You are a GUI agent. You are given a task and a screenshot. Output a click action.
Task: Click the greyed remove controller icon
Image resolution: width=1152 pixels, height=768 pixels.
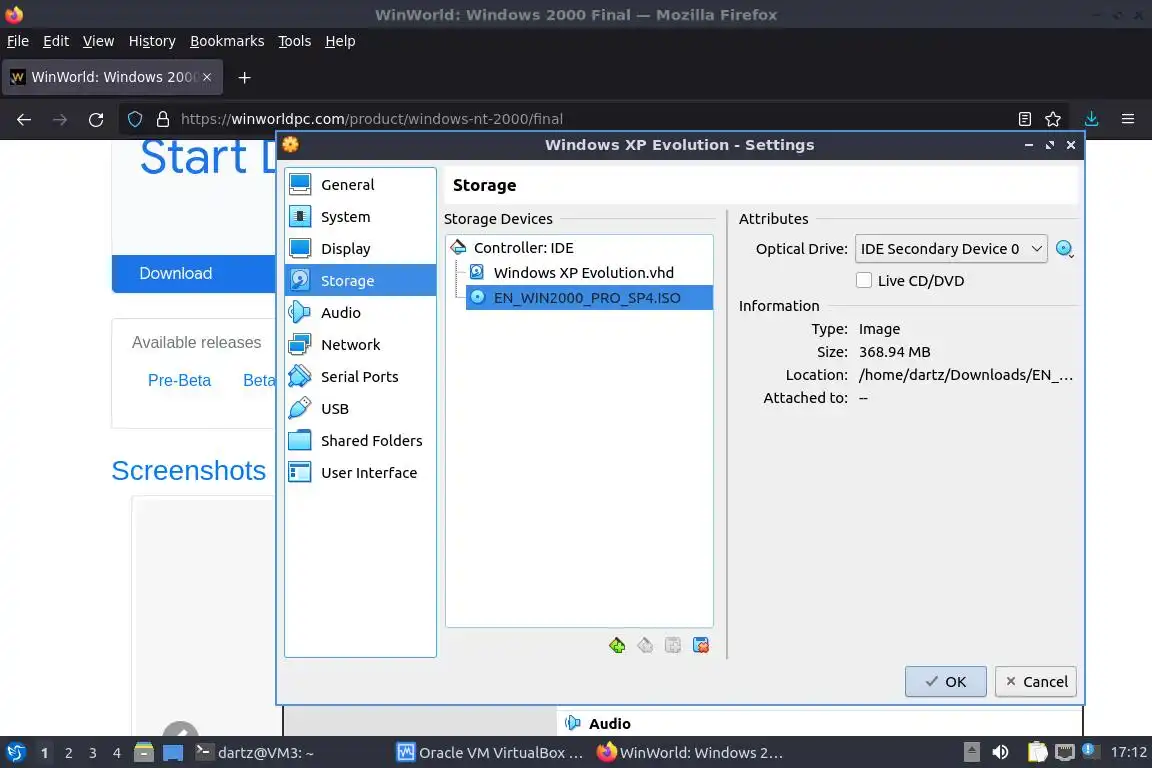pos(645,645)
